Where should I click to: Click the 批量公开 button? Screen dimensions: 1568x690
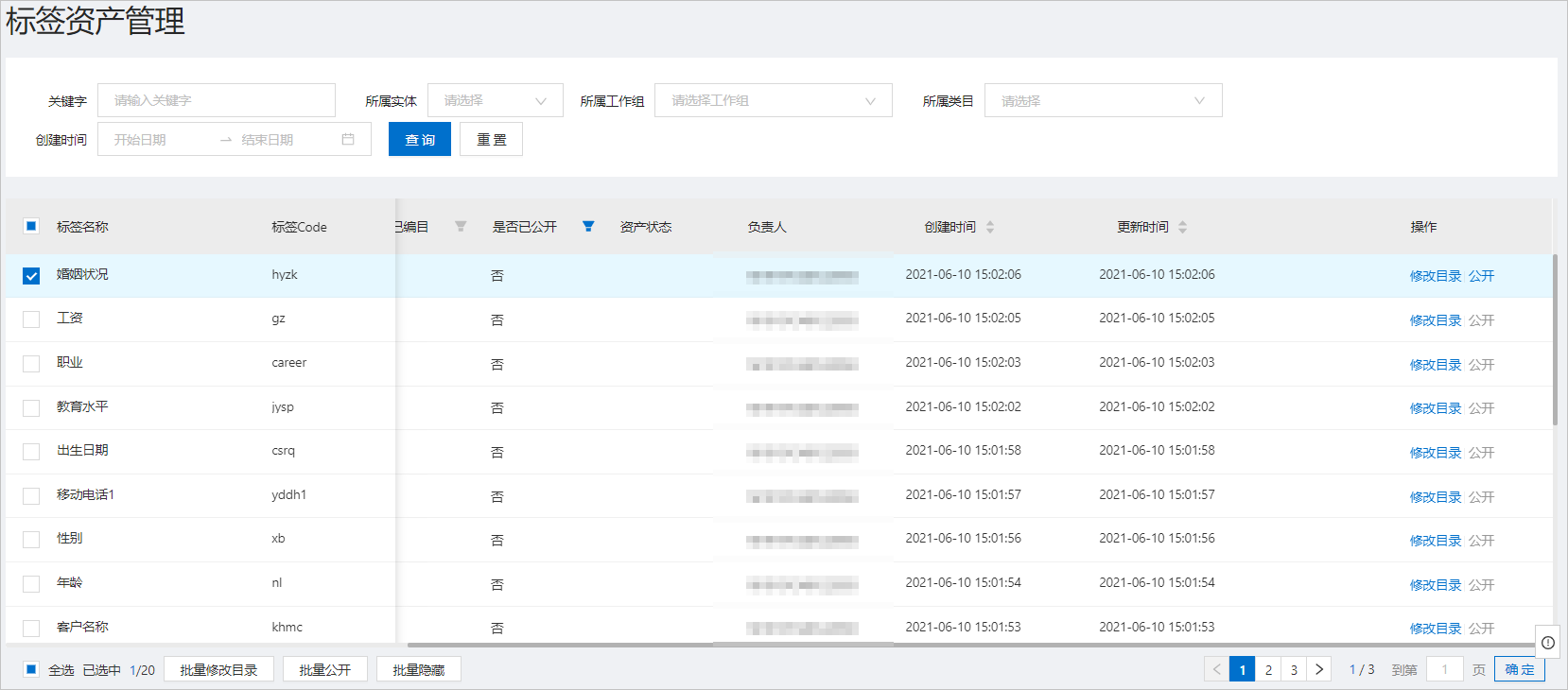point(325,669)
